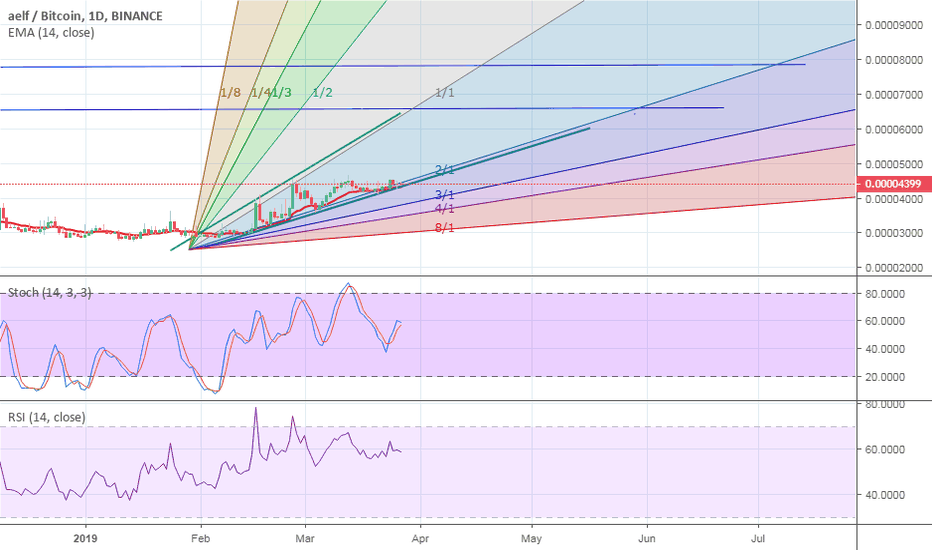Click the 0.00002000 price axis label
This screenshot has height=550, width=932.
pos(894,268)
